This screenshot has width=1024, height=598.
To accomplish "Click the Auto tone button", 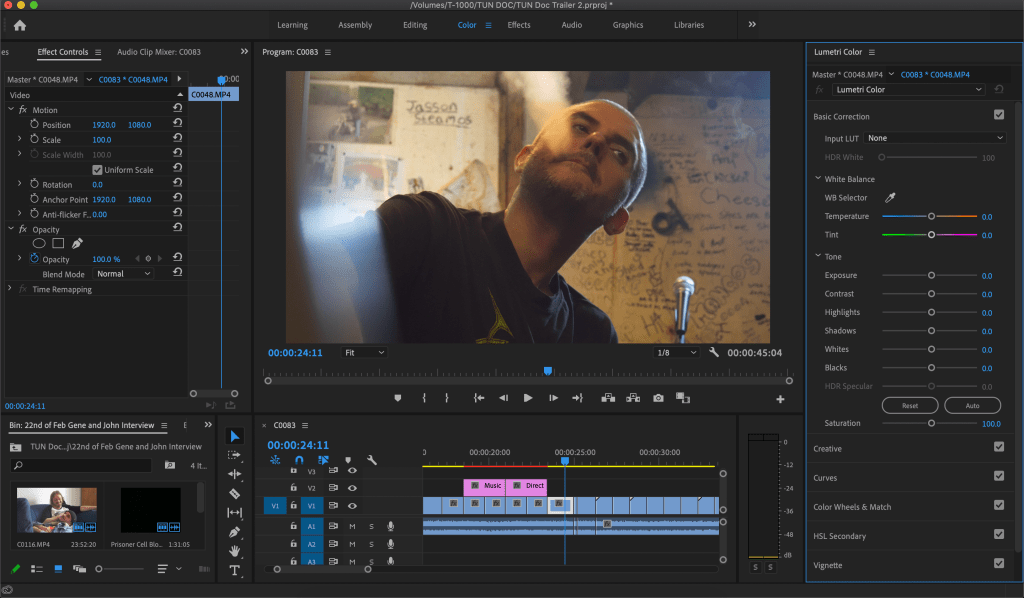I will [960, 406].
